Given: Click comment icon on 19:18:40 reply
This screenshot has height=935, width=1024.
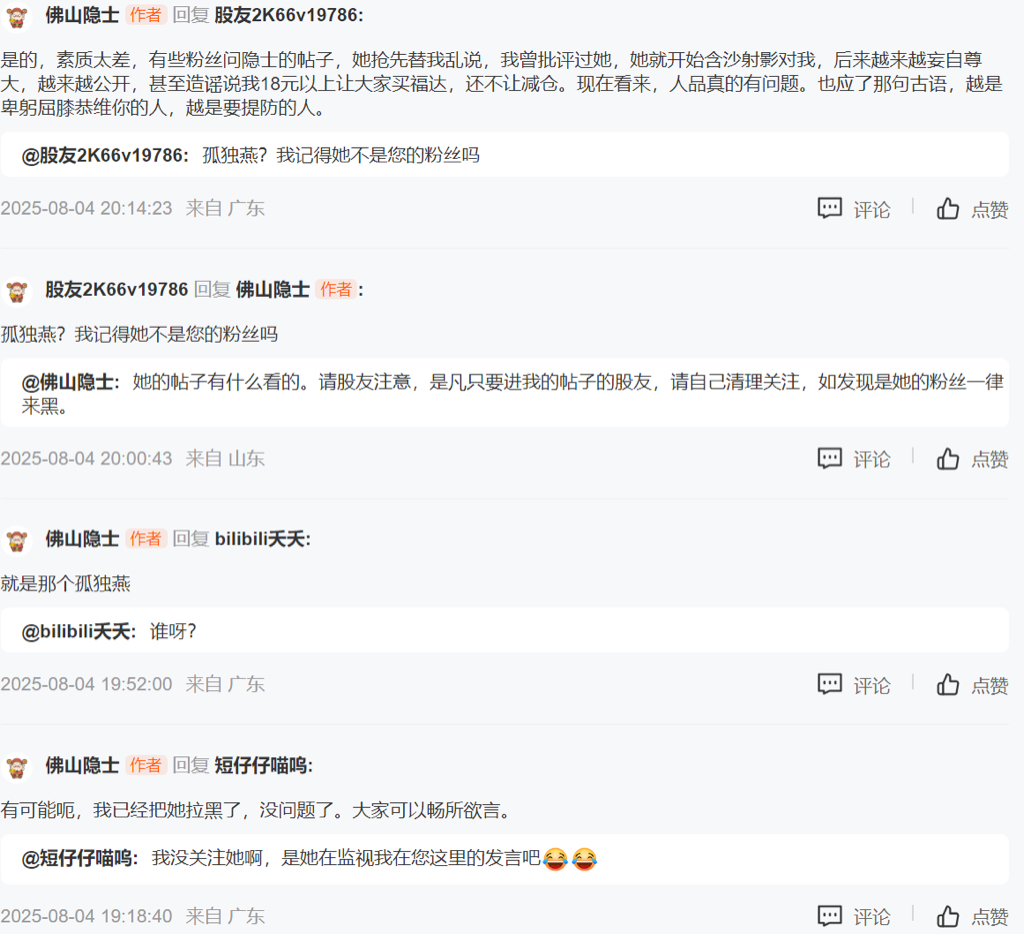Looking at the screenshot, I should 829,916.
